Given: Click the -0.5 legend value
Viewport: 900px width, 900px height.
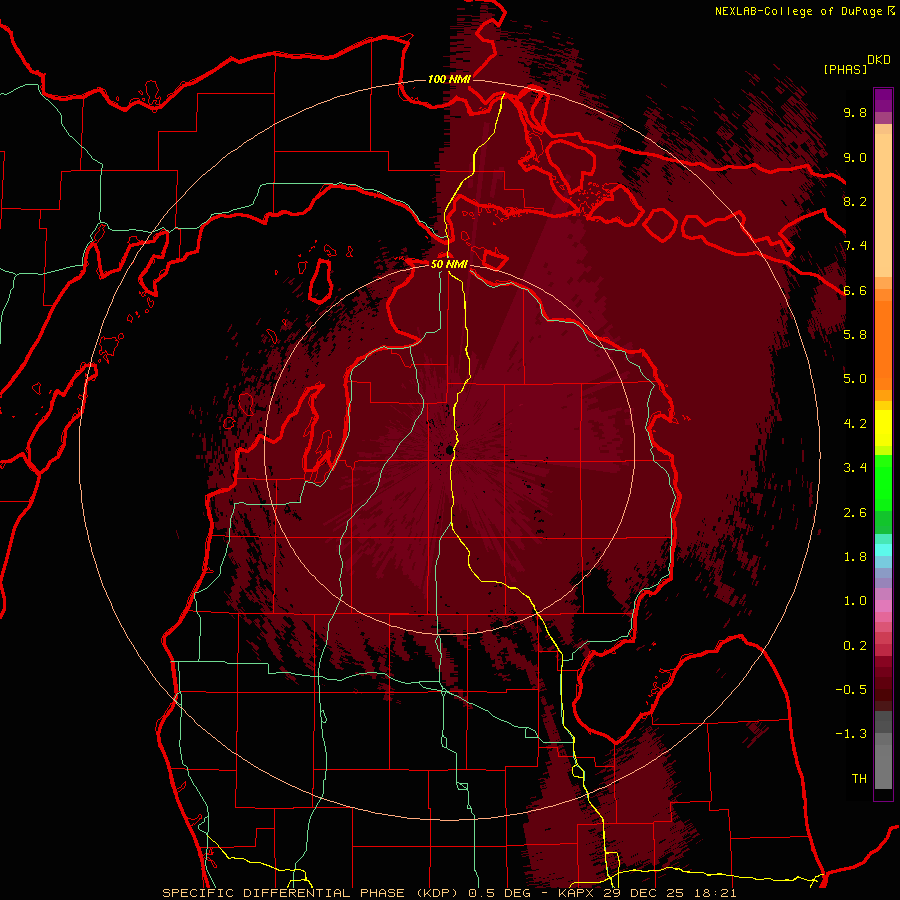Looking at the screenshot, I should point(851,690).
